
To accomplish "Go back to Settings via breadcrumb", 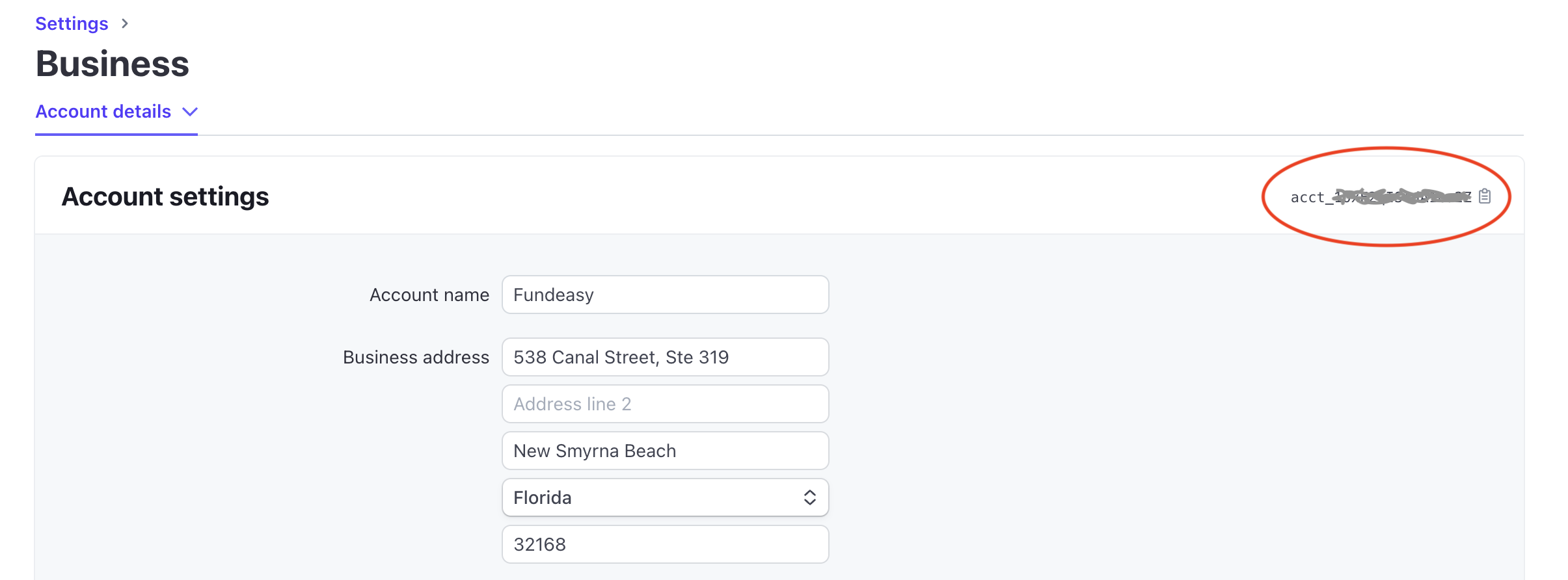I will pyautogui.click(x=72, y=24).
